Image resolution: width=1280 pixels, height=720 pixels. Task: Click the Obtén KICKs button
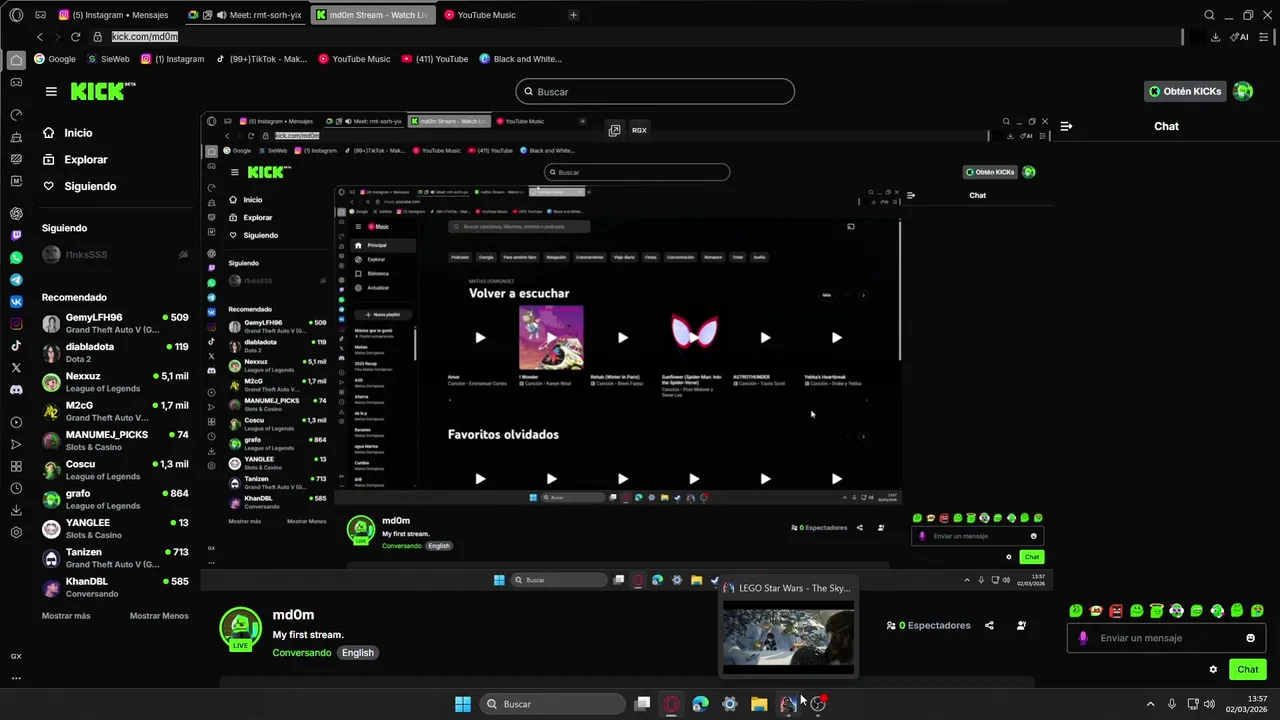[1185, 91]
